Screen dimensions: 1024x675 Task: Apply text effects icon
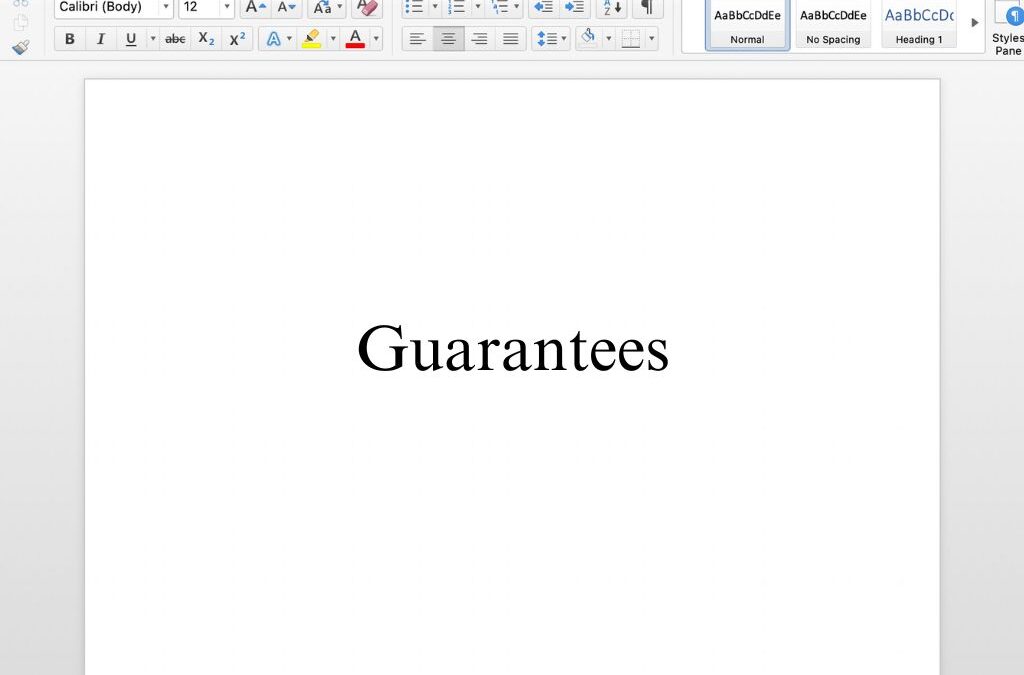coord(274,39)
